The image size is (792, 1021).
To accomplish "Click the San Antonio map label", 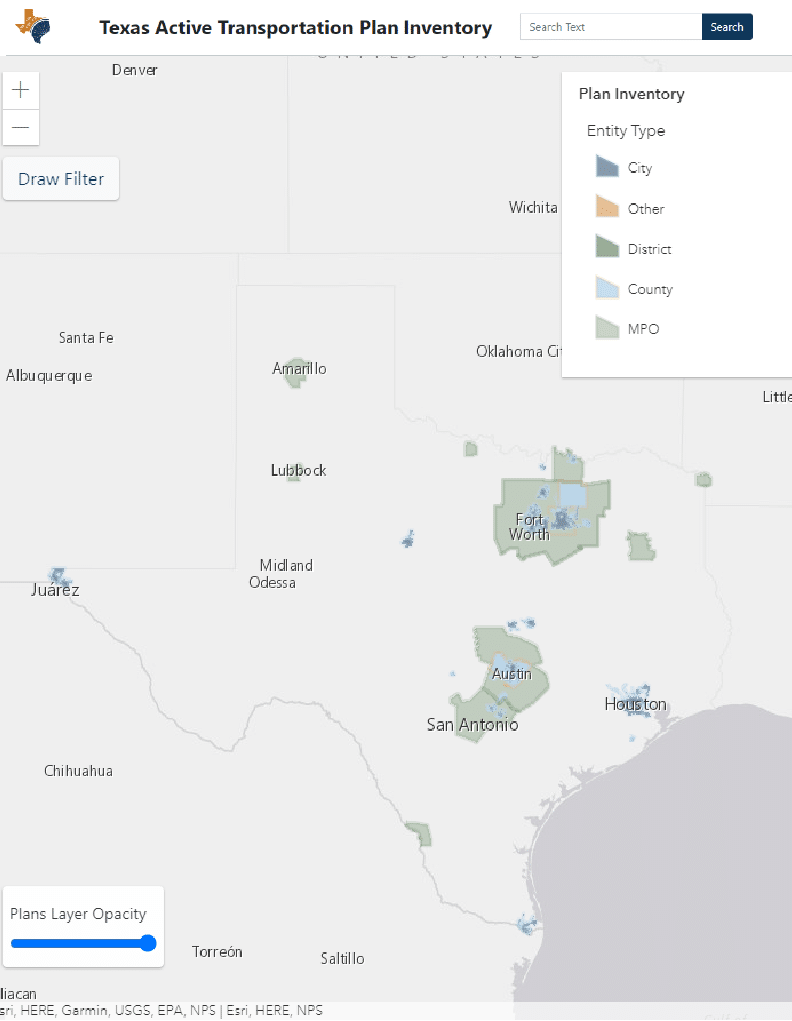I will coord(472,724).
